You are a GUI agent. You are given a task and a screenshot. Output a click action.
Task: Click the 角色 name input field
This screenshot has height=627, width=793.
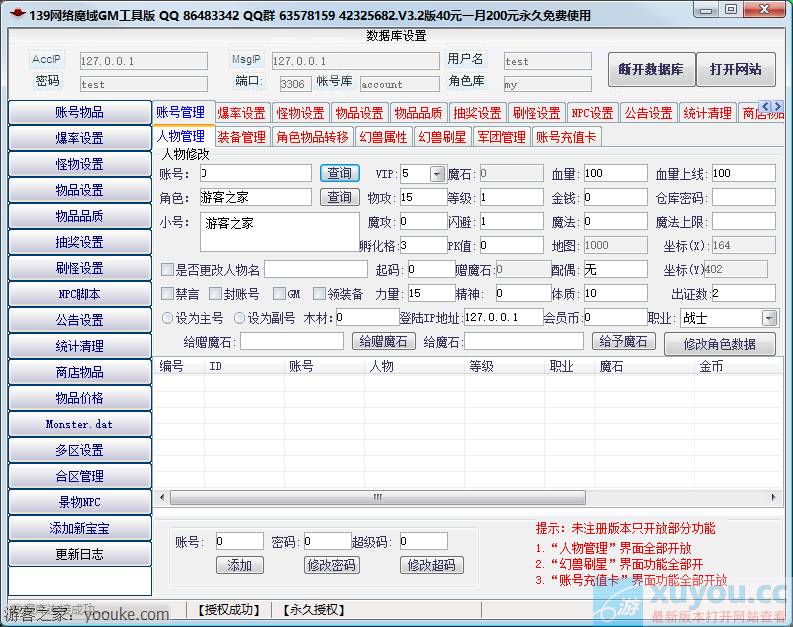point(255,198)
